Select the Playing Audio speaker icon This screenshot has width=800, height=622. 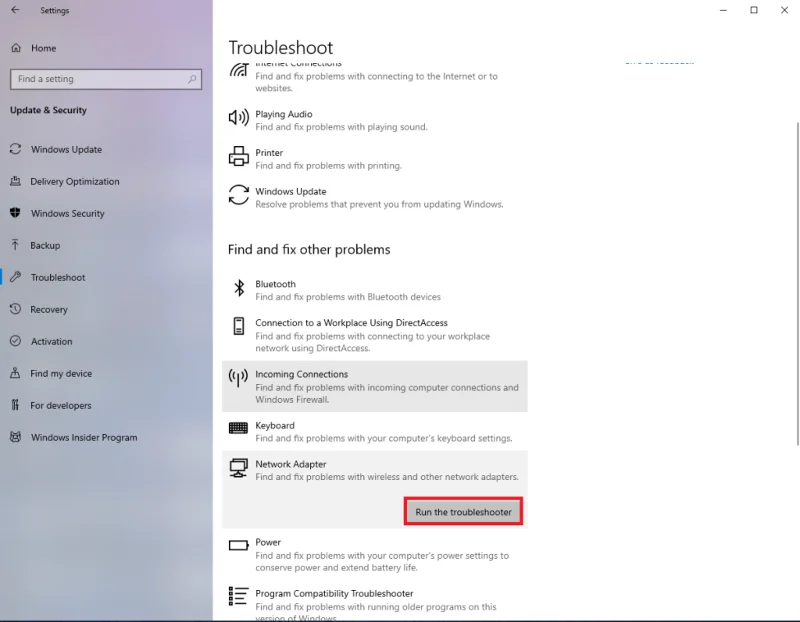pyautogui.click(x=239, y=116)
